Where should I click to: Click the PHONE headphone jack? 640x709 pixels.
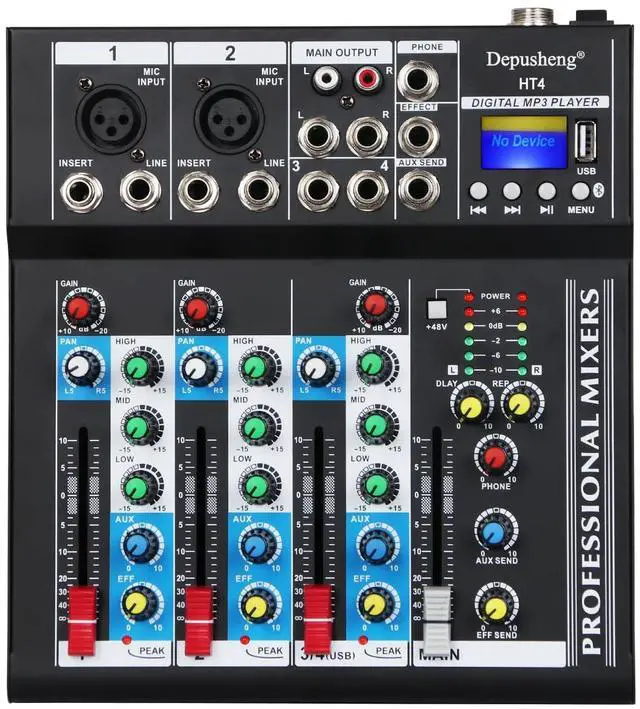(412, 79)
